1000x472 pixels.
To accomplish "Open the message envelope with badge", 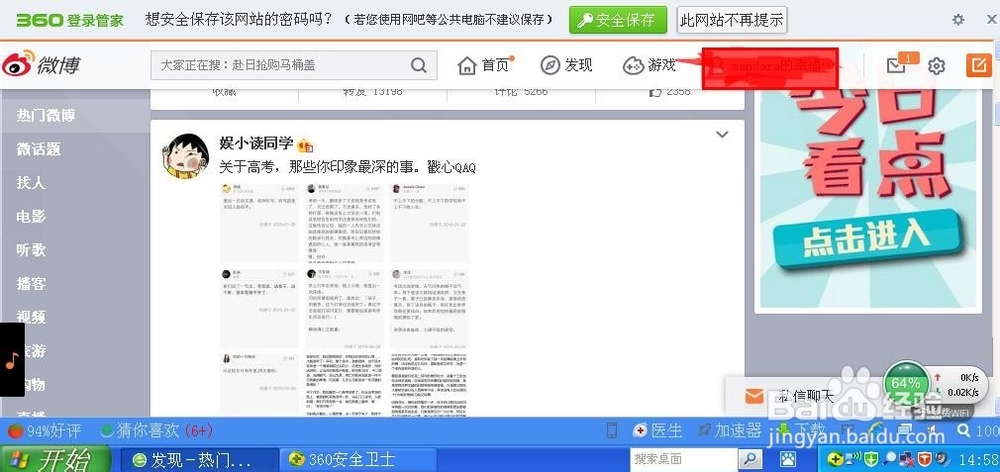I will click(898, 64).
